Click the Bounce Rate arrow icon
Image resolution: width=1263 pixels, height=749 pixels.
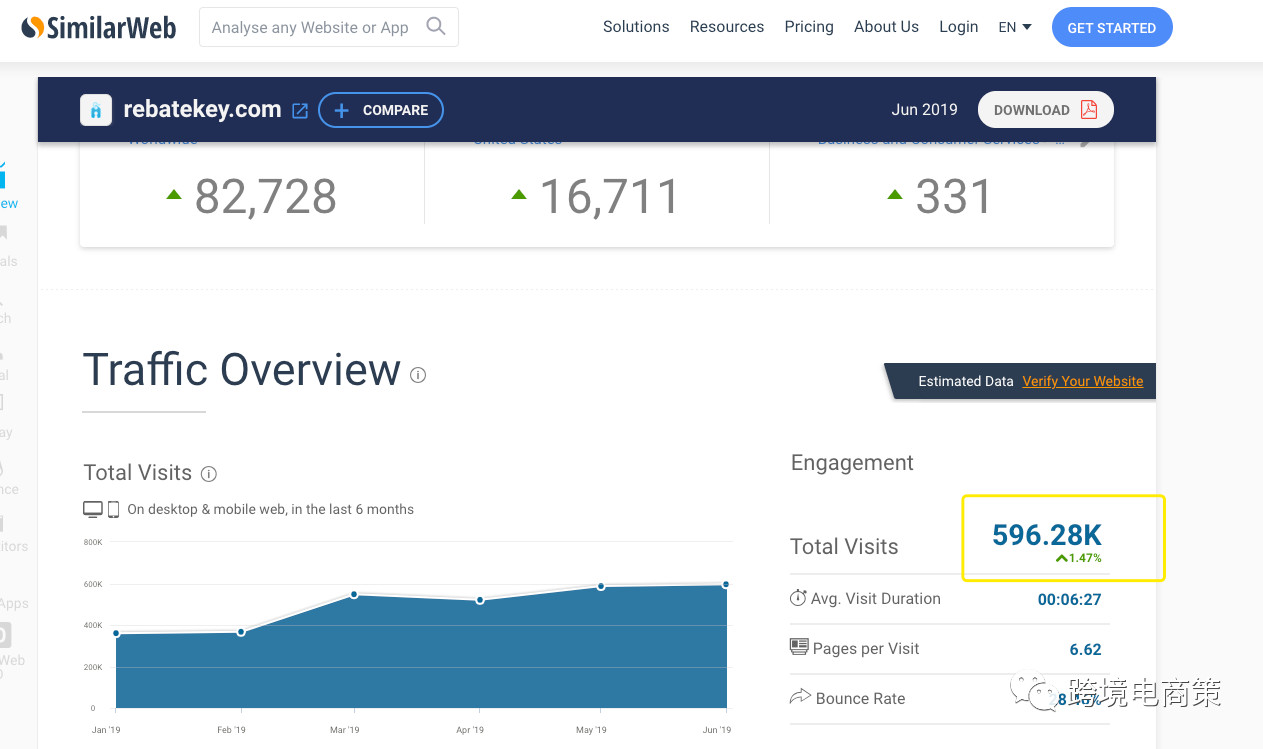800,697
